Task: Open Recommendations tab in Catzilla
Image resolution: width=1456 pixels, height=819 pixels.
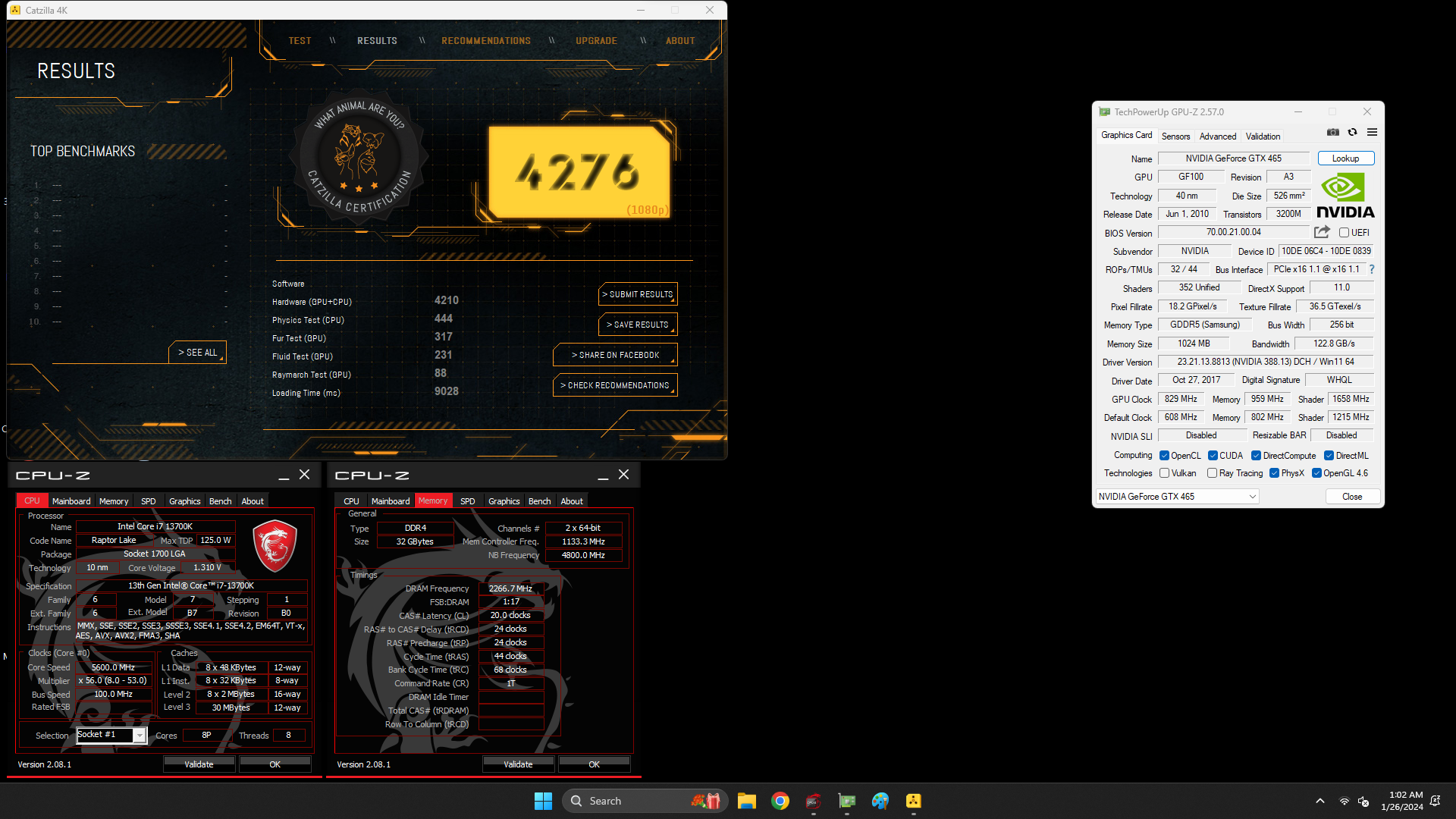Action: click(486, 41)
